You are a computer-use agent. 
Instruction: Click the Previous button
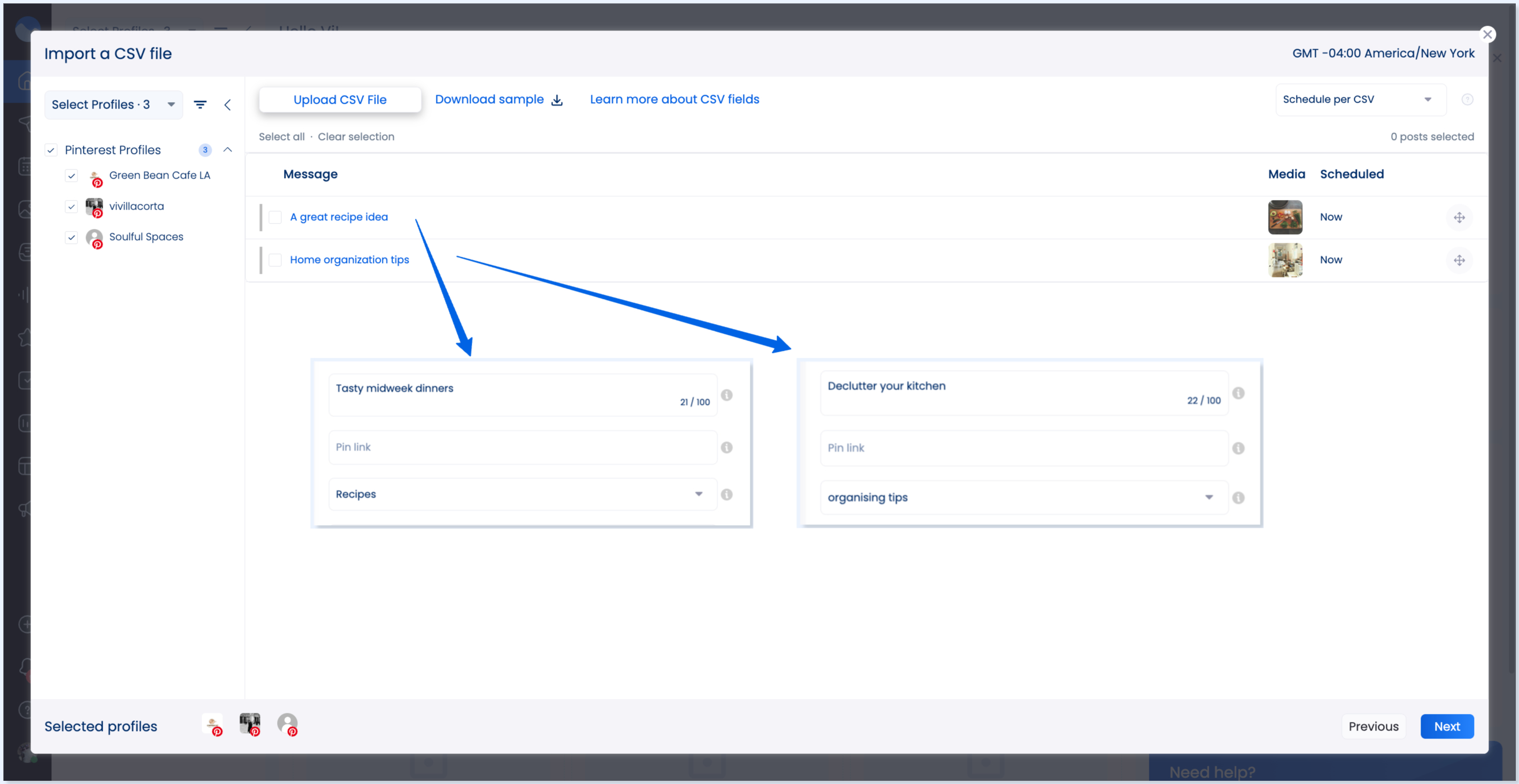[1374, 727]
